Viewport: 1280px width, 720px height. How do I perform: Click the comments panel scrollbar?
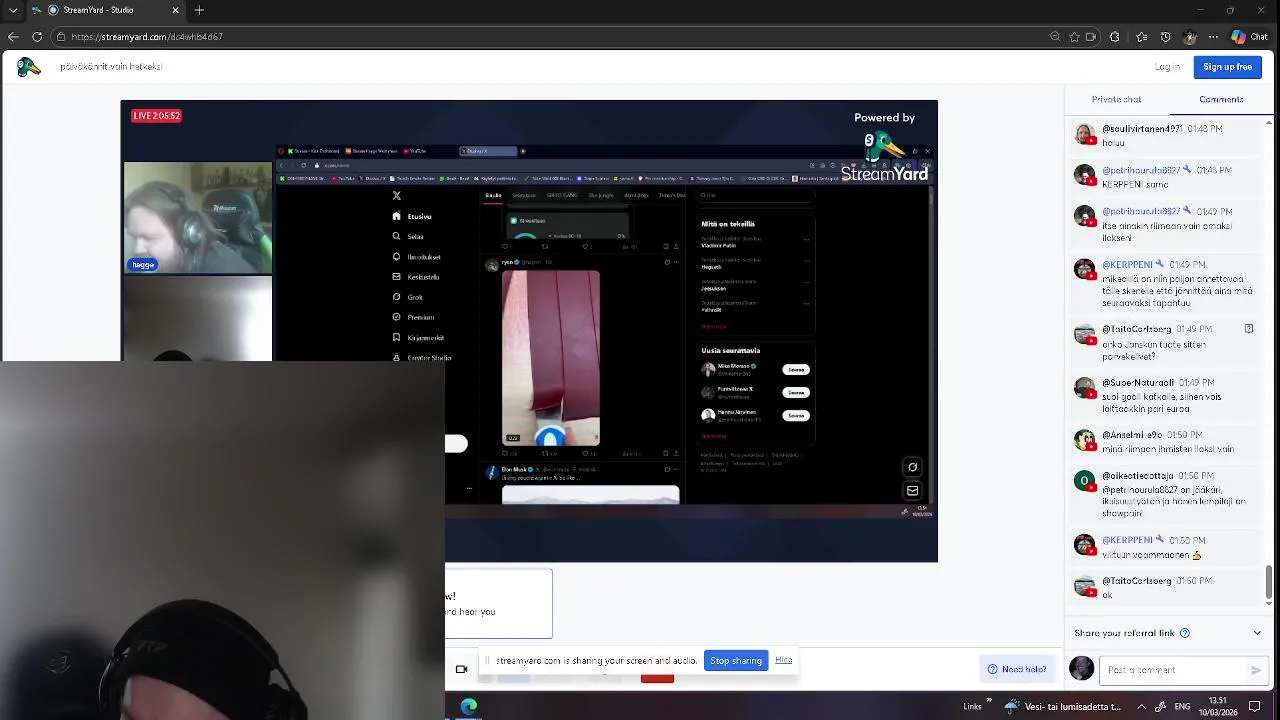click(1269, 584)
